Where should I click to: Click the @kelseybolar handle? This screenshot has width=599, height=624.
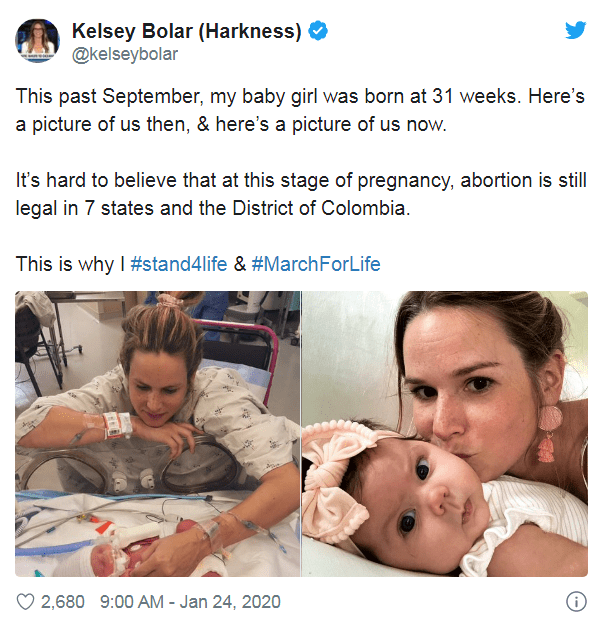point(125,55)
